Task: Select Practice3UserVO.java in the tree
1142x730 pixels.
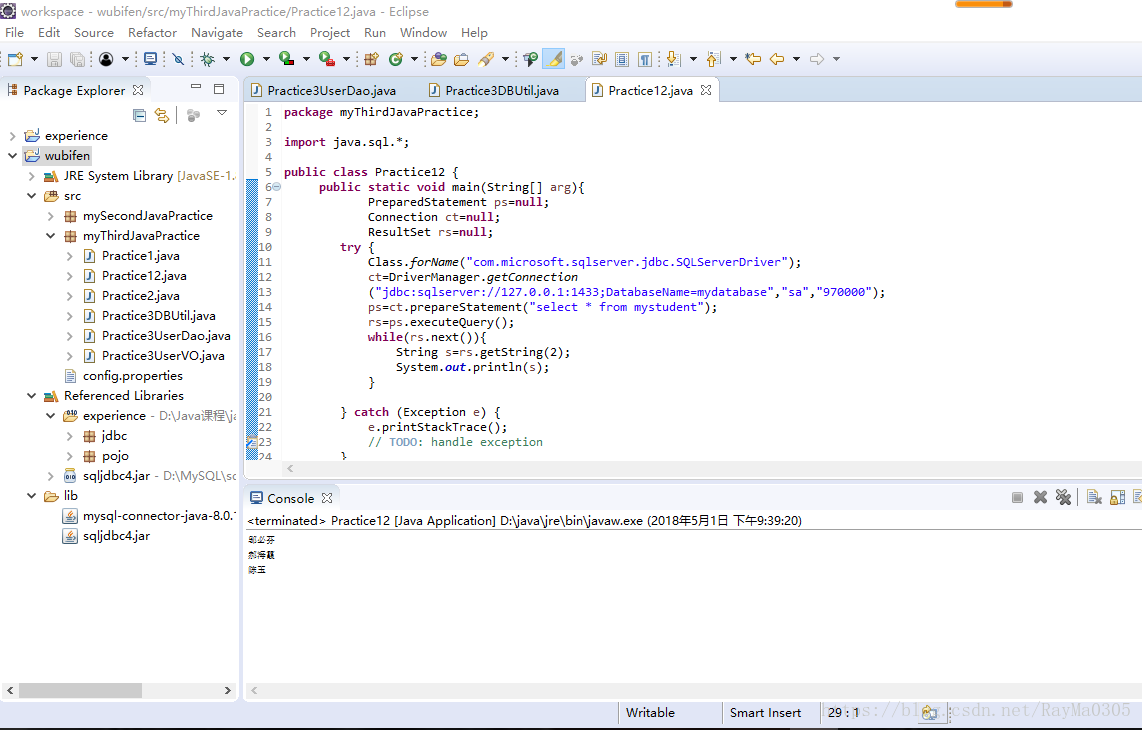Action: [163, 356]
